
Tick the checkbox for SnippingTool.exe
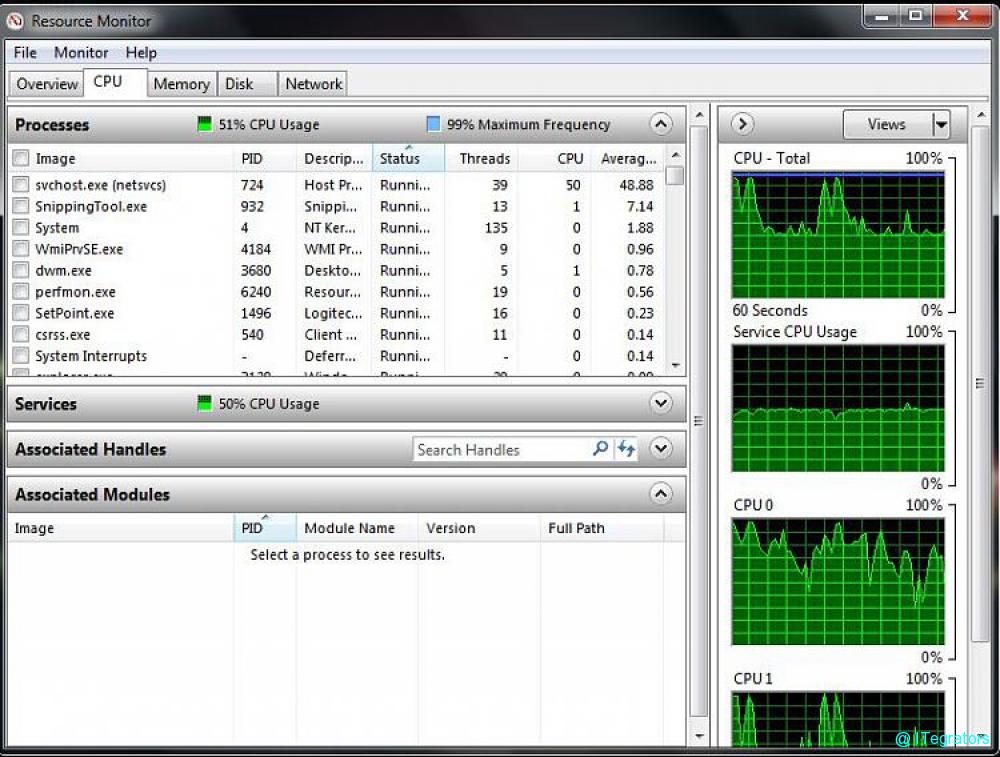coord(21,206)
